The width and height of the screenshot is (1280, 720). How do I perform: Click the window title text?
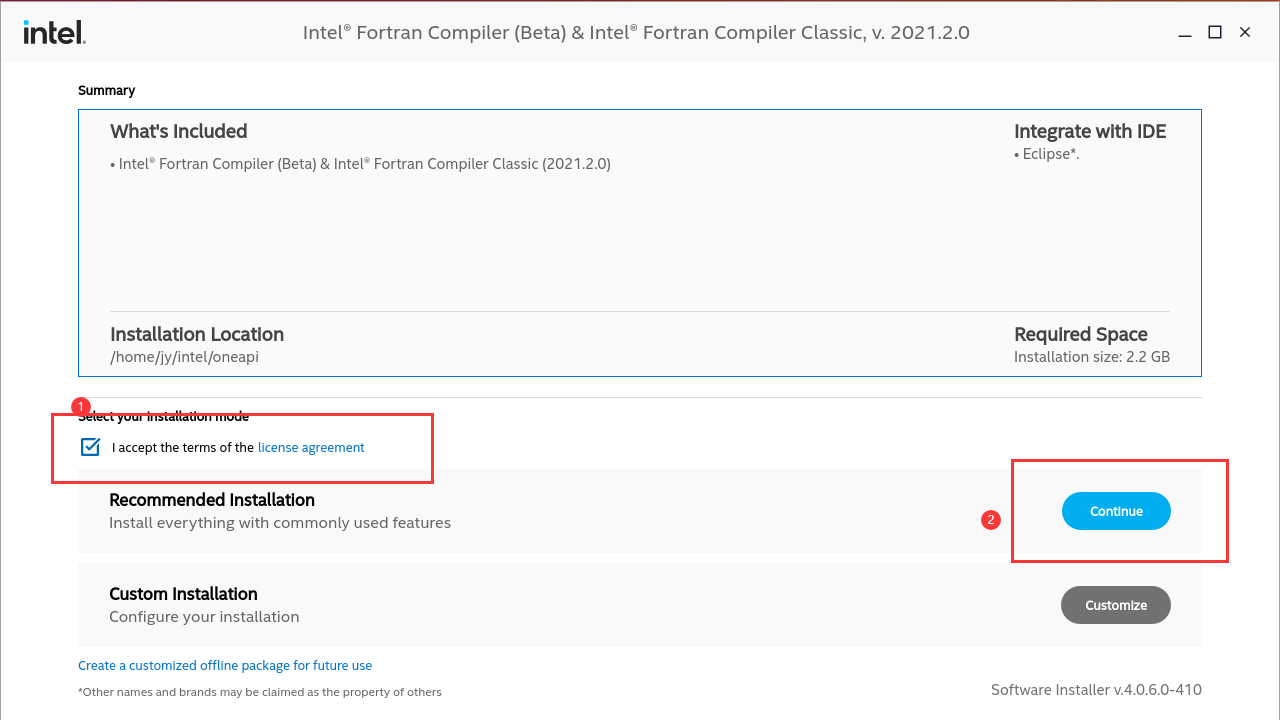(x=636, y=32)
